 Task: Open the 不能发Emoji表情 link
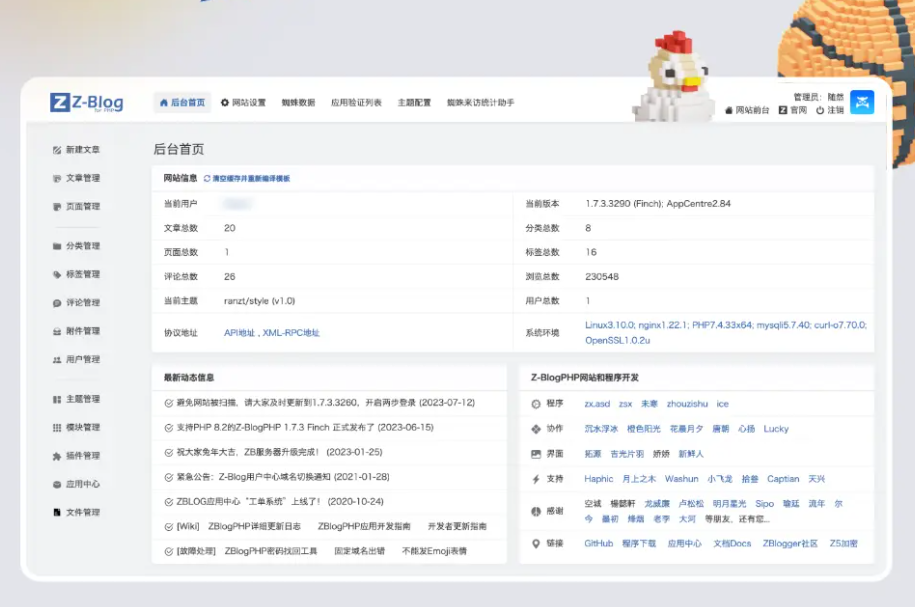pyautogui.click(x=434, y=551)
